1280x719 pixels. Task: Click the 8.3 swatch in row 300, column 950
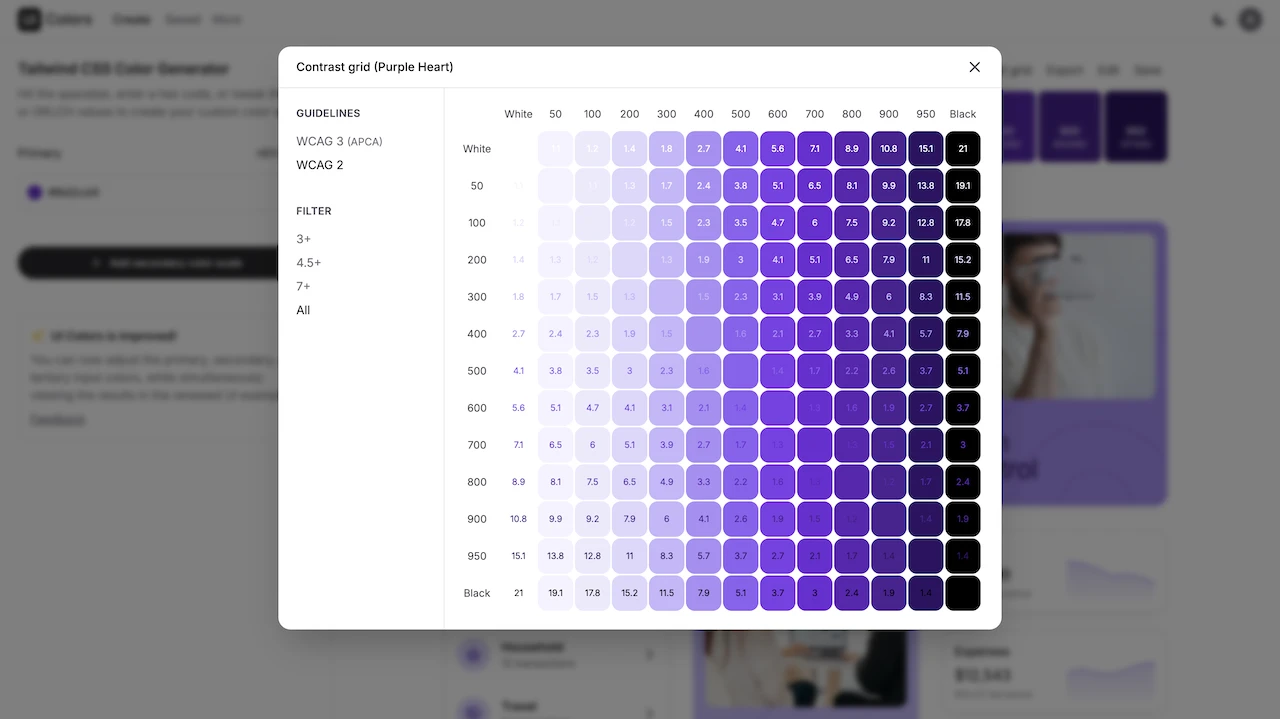[926, 297]
